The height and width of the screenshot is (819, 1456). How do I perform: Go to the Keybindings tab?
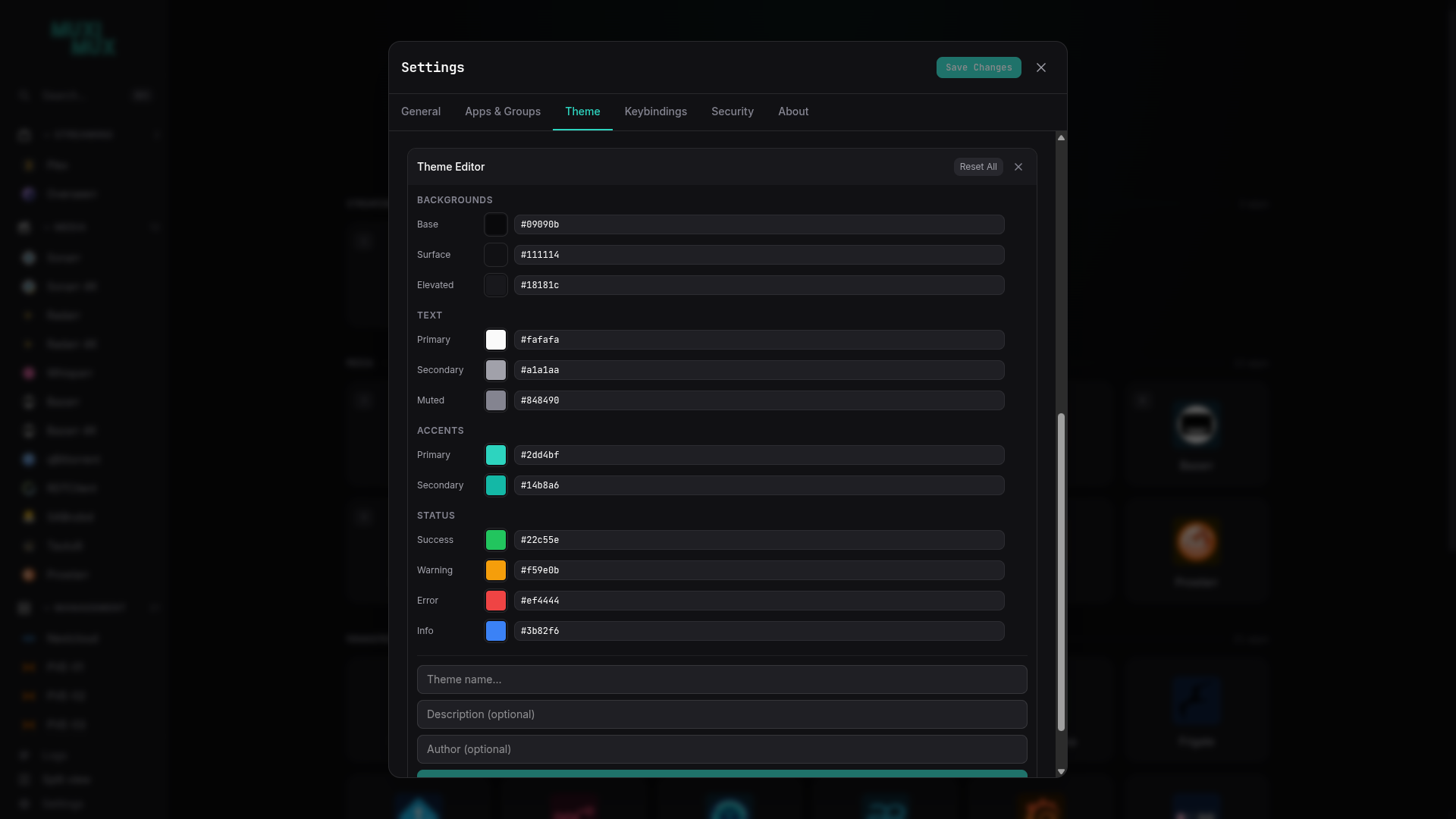coord(656,111)
